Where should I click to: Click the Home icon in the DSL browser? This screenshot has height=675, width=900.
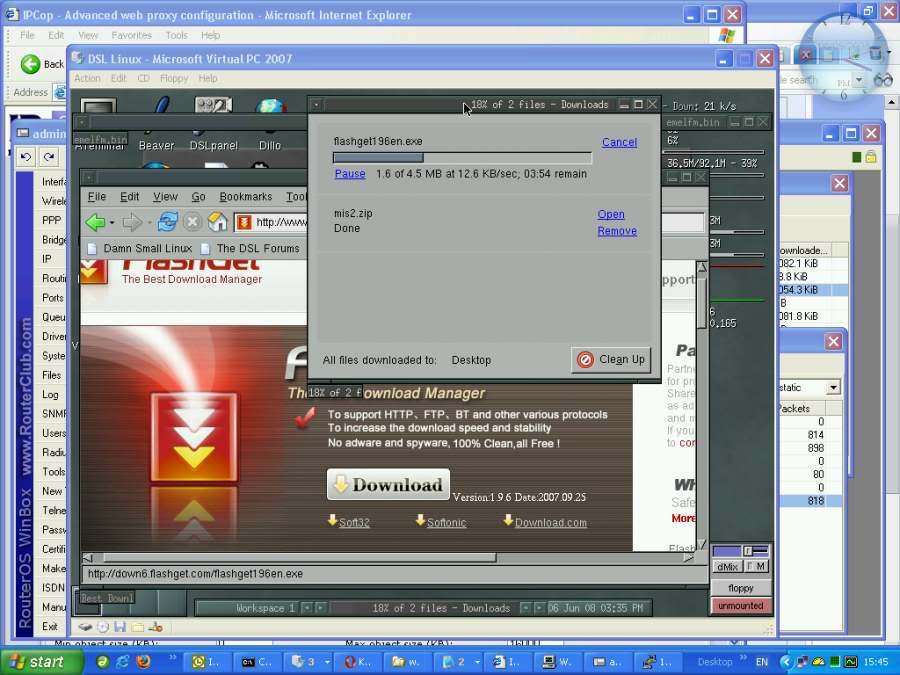tap(217, 222)
